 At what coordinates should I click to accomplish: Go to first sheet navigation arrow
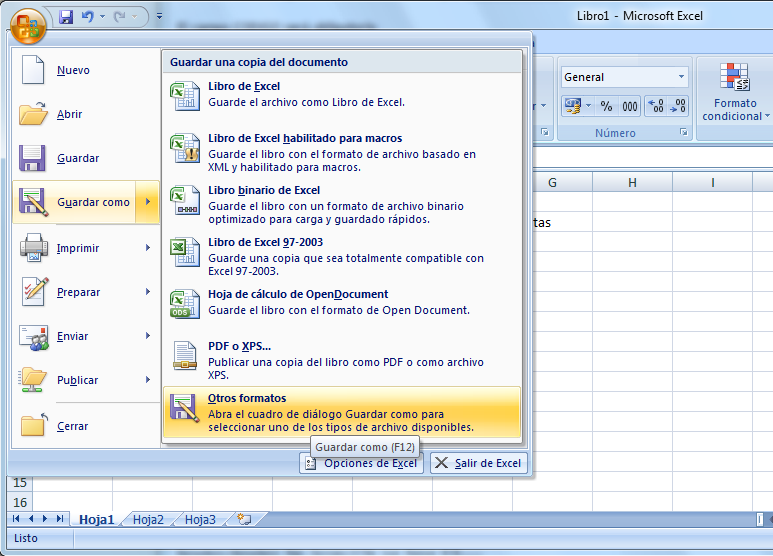(x=16, y=519)
